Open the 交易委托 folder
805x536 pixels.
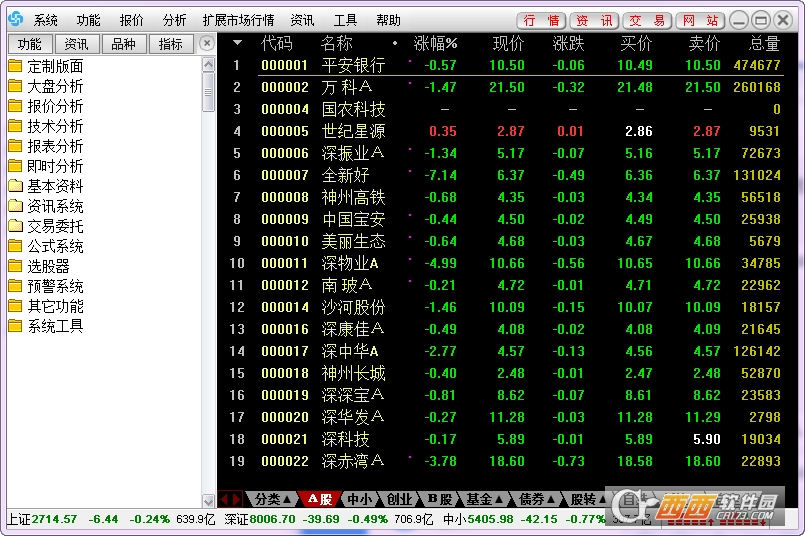tap(46, 226)
